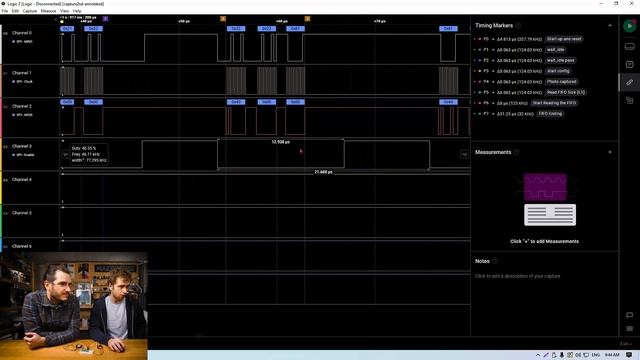Open the Device Settings sidebar icon
The width and height of the screenshot is (640, 360).
tap(629, 47)
